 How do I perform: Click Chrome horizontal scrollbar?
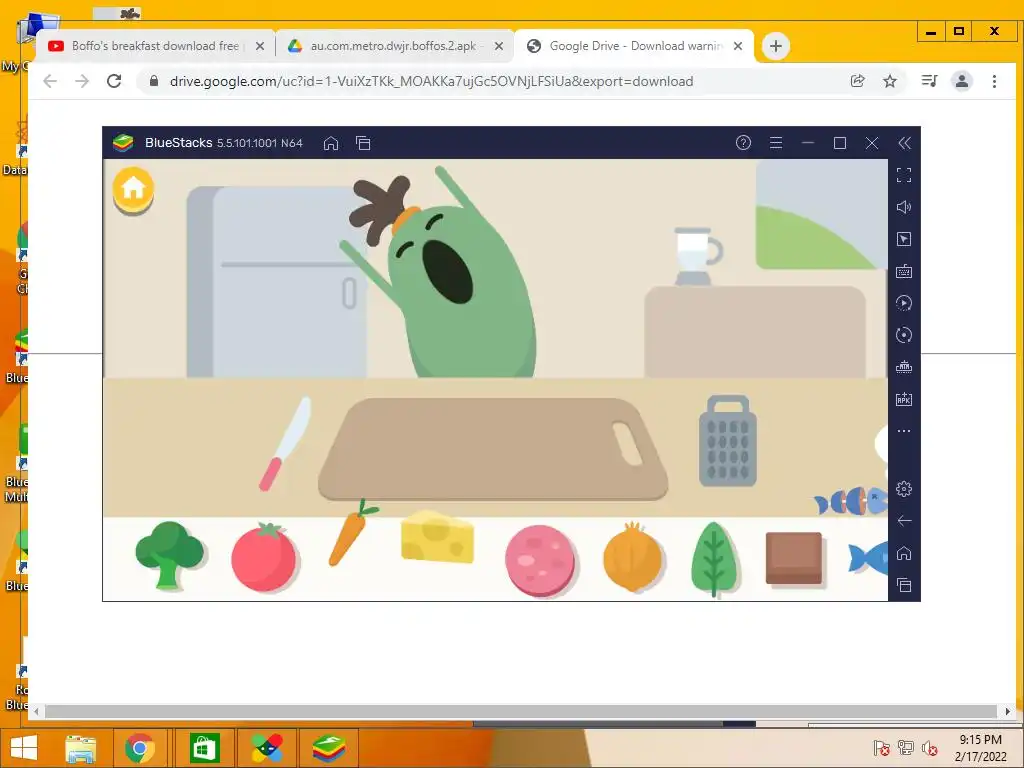point(520,711)
